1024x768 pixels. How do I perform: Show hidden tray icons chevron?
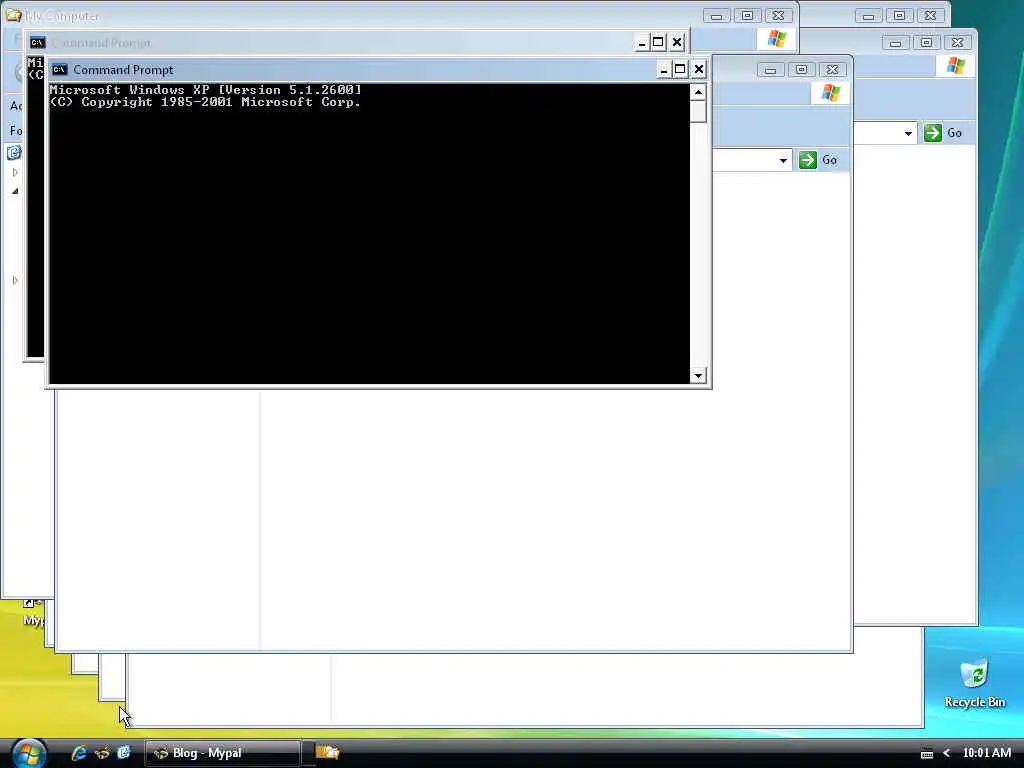[946, 753]
